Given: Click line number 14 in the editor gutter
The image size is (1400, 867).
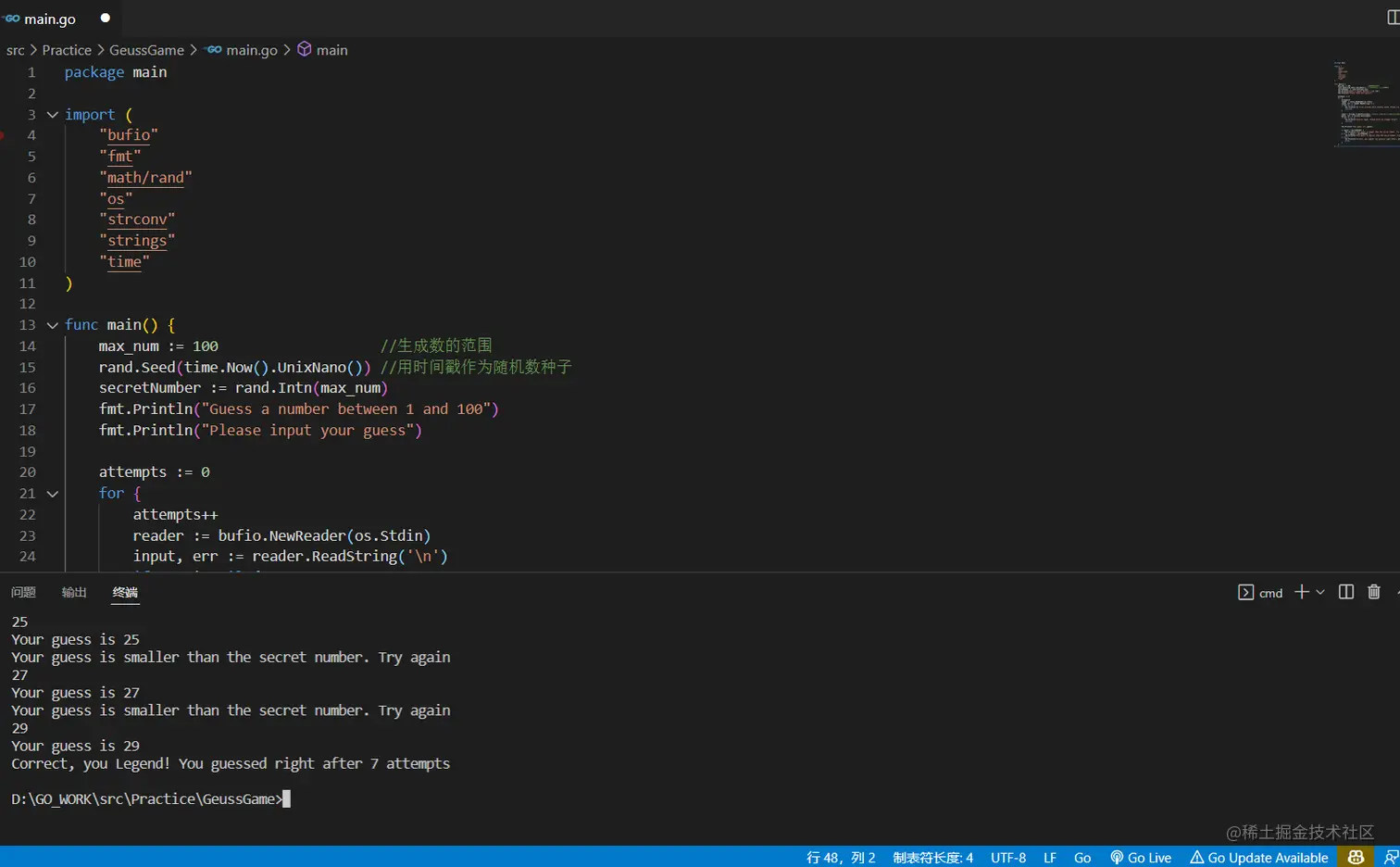Looking at the screenshot, I should 28,346.
